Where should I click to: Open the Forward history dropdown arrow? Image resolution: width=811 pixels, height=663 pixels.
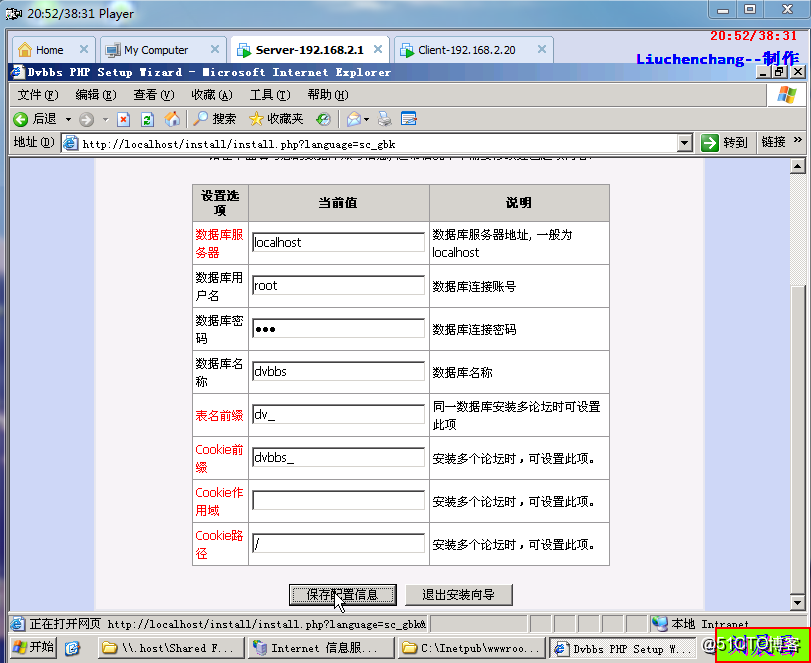(106, 119)
